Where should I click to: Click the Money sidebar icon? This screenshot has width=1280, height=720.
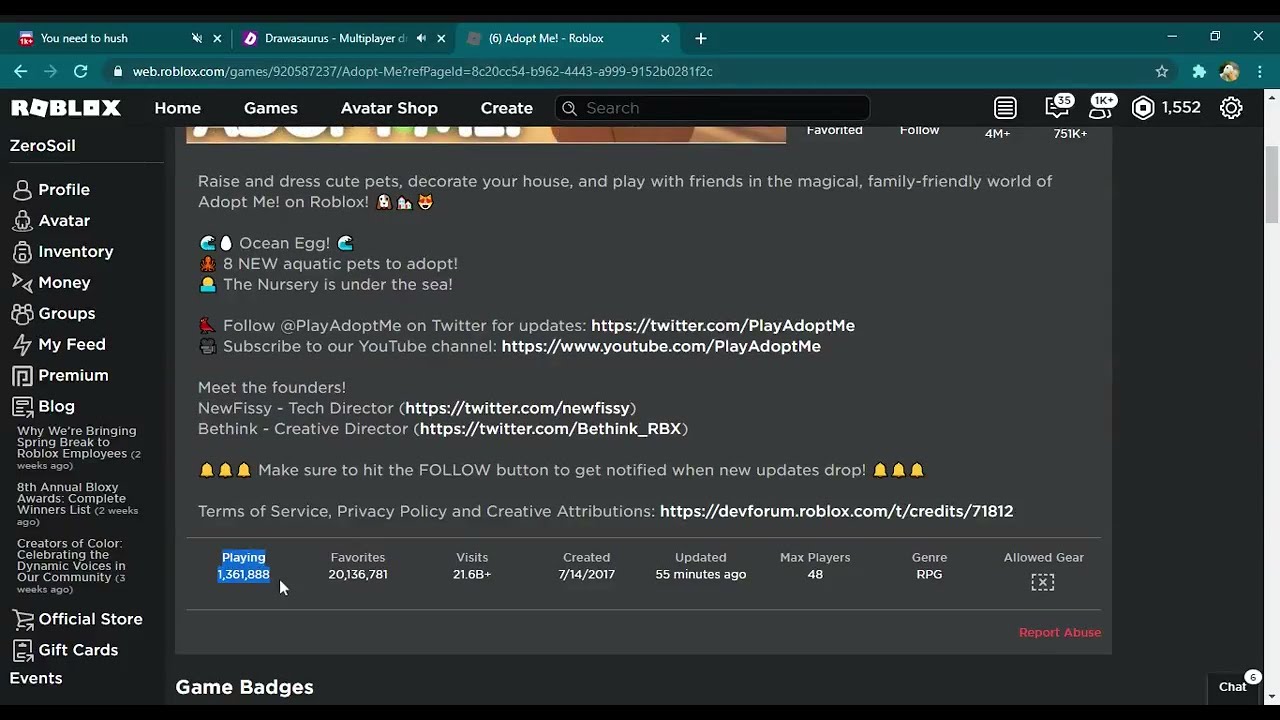click(x=22, y=283)
